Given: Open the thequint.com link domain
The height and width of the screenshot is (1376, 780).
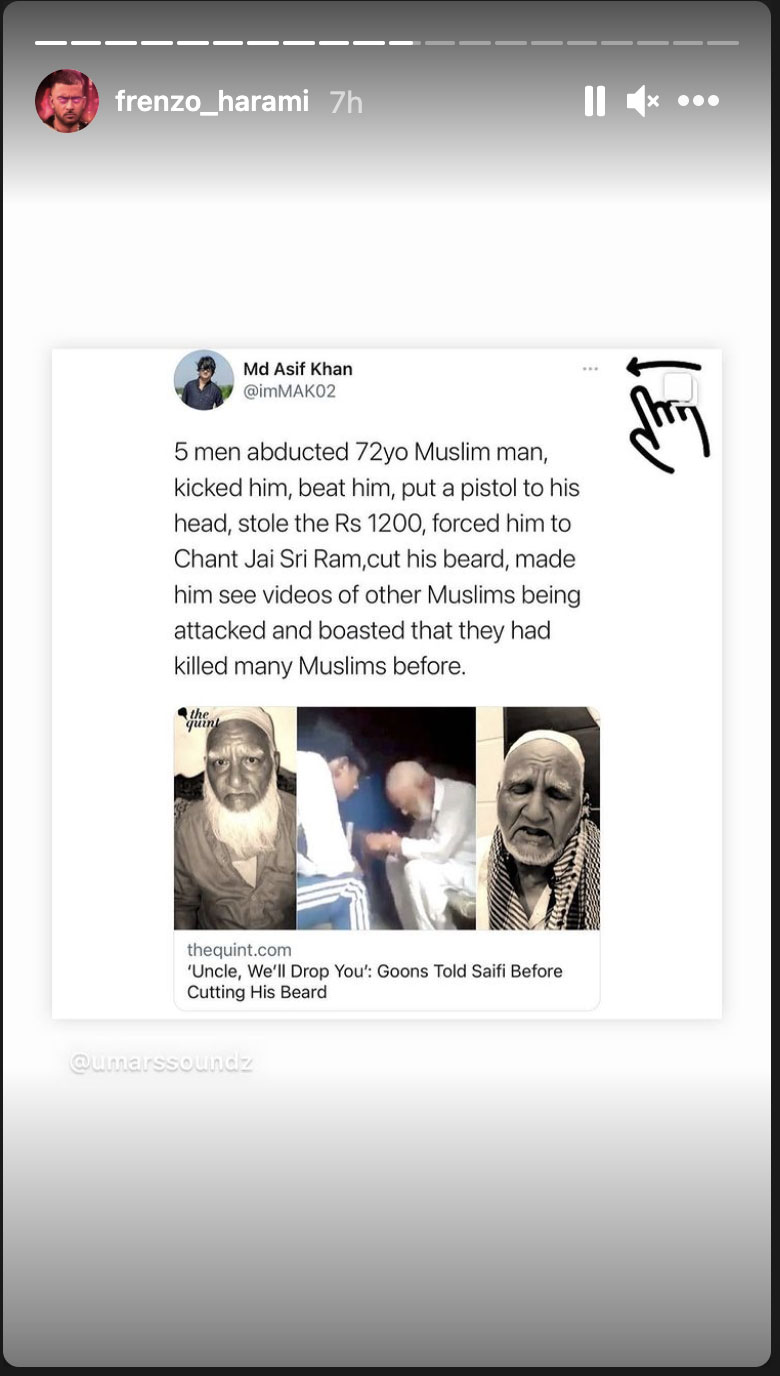Looking at the screenshot, I should point(239,949).
